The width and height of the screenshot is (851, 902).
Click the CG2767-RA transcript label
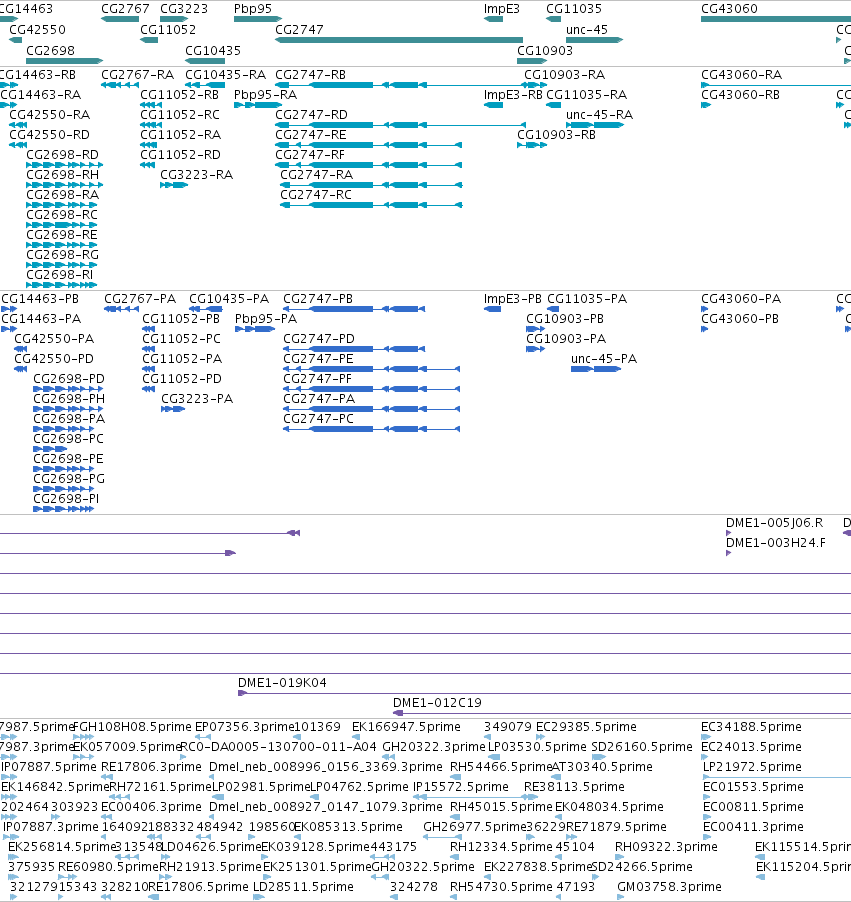click(x=138, y=75)
